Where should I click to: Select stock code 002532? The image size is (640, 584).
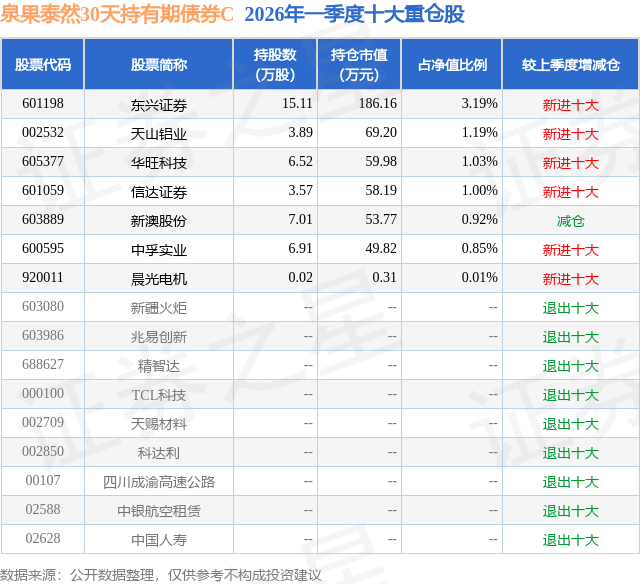(43, 132)
